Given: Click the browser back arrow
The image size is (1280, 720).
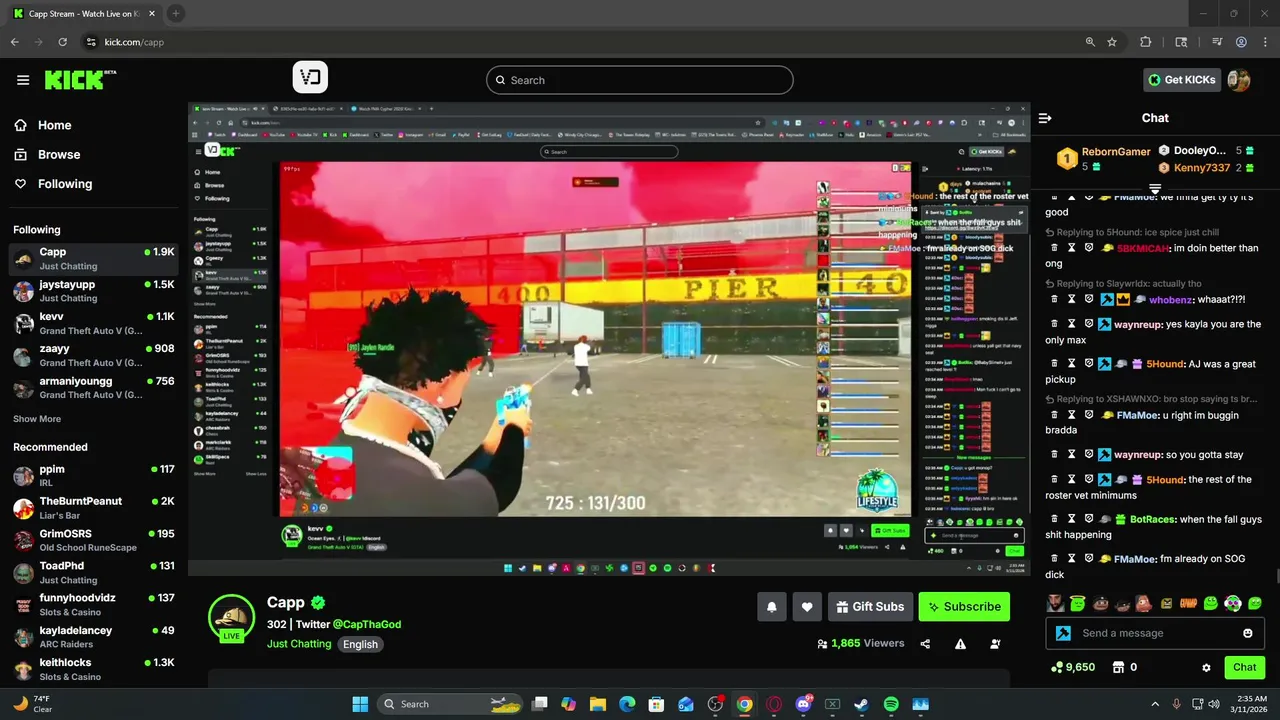Looking at the screenshot, I should click(x=14, y=42).
